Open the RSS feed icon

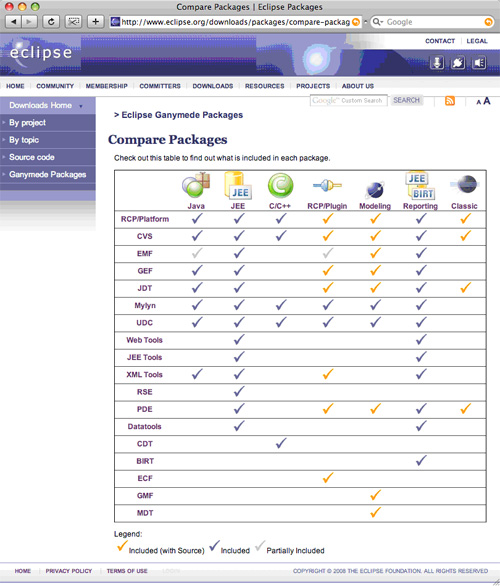pos(450,101)
